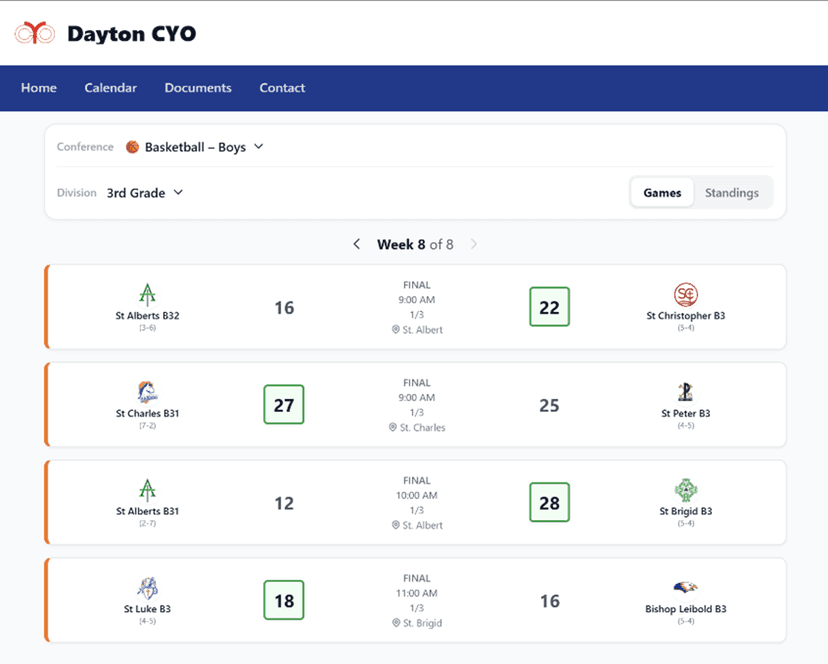This screenshot has width=828, height=664.
Task: Click St Brigid B3 team name
Action: tap(685, 511)
